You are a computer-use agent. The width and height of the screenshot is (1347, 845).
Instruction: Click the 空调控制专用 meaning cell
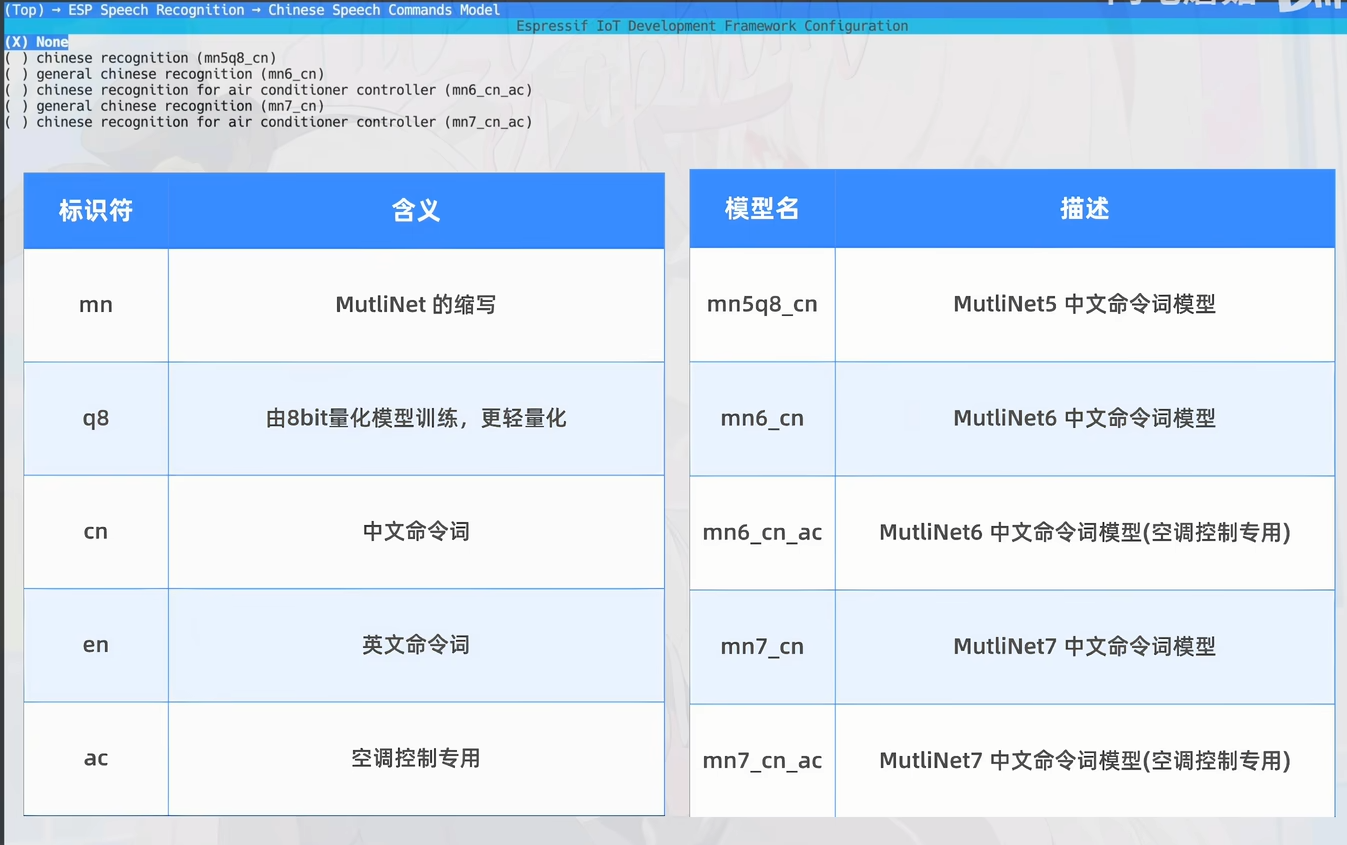click(416, 758)
